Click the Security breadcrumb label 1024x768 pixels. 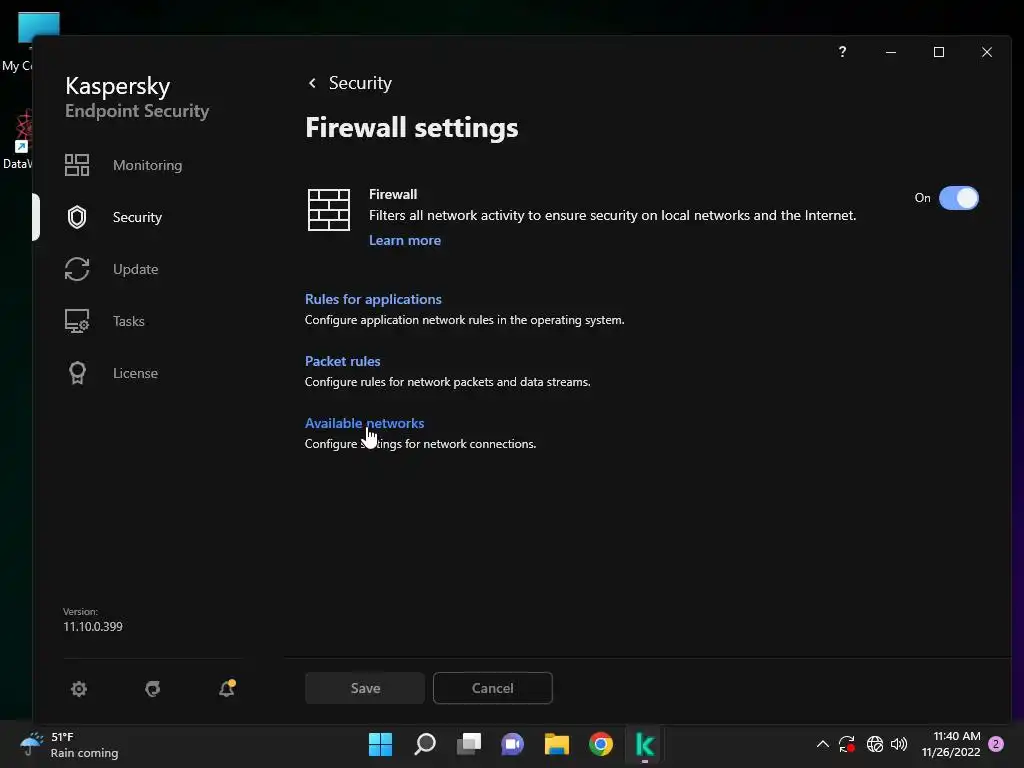pos(360,83)
